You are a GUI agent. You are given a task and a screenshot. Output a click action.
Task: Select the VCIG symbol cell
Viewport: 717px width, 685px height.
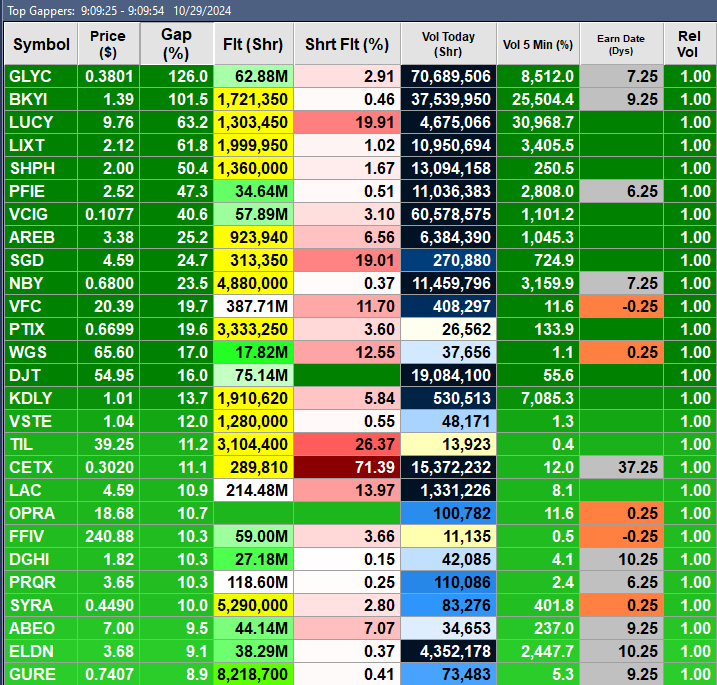[41, 214]
